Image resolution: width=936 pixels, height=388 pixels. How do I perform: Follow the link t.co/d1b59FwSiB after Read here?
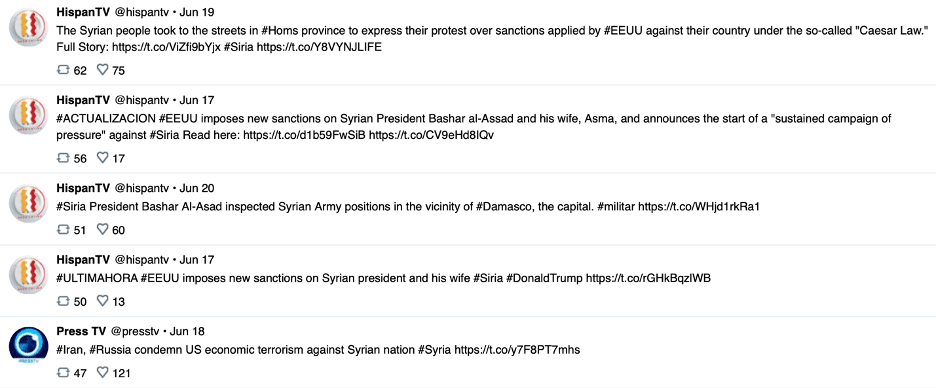(304, 135)
